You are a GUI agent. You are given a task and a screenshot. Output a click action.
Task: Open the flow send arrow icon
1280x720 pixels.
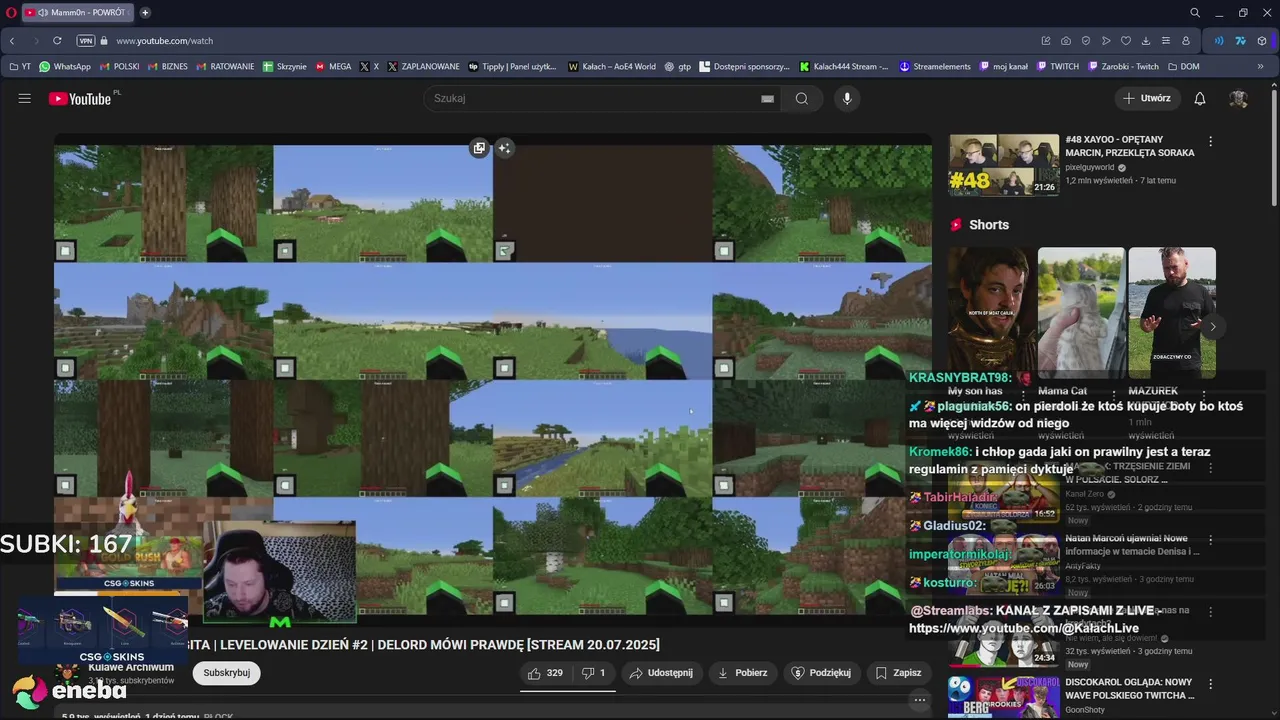[1106, 41]
